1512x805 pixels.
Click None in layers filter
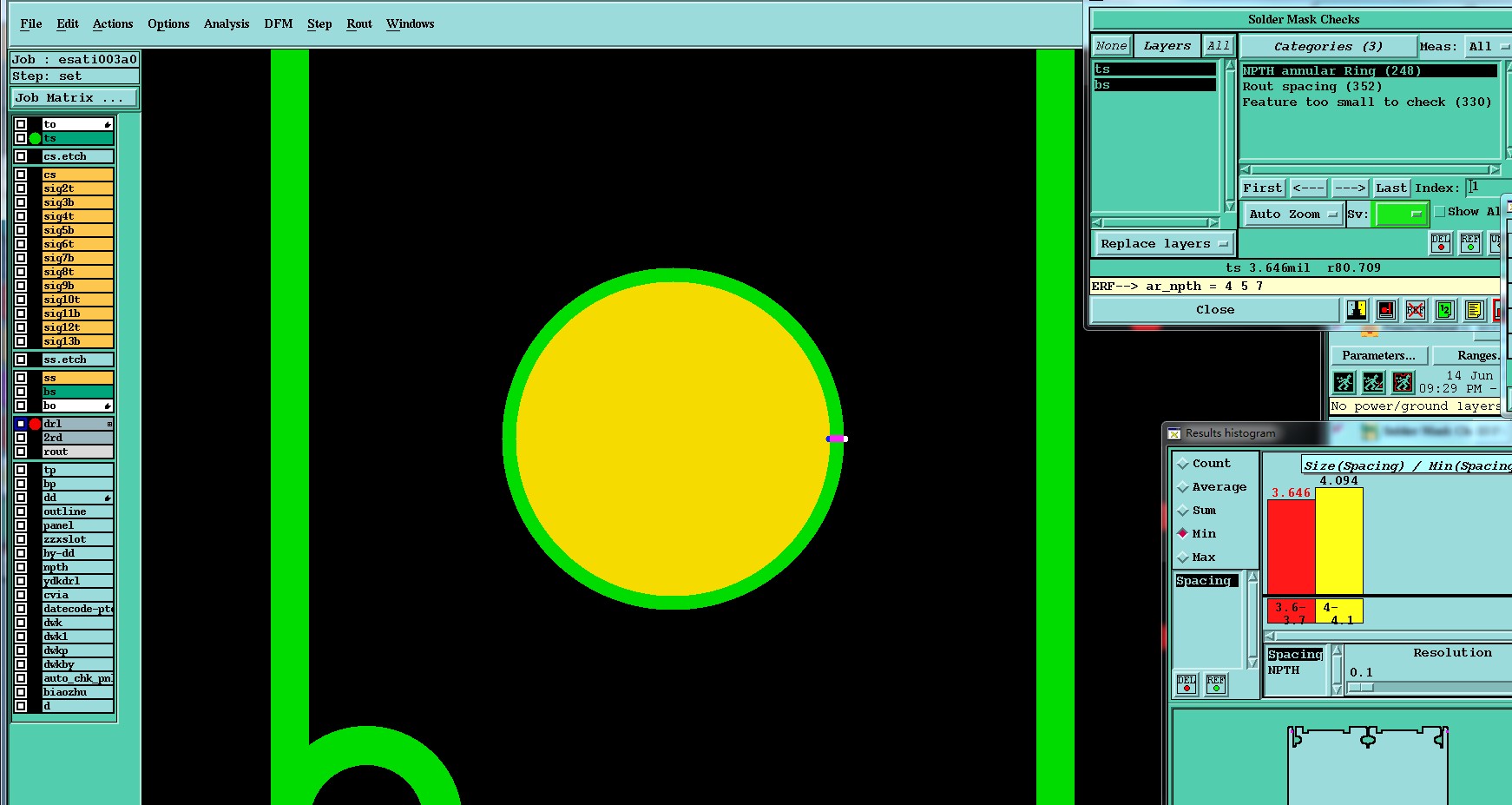pyautogui.click(x=1111, y=47)
